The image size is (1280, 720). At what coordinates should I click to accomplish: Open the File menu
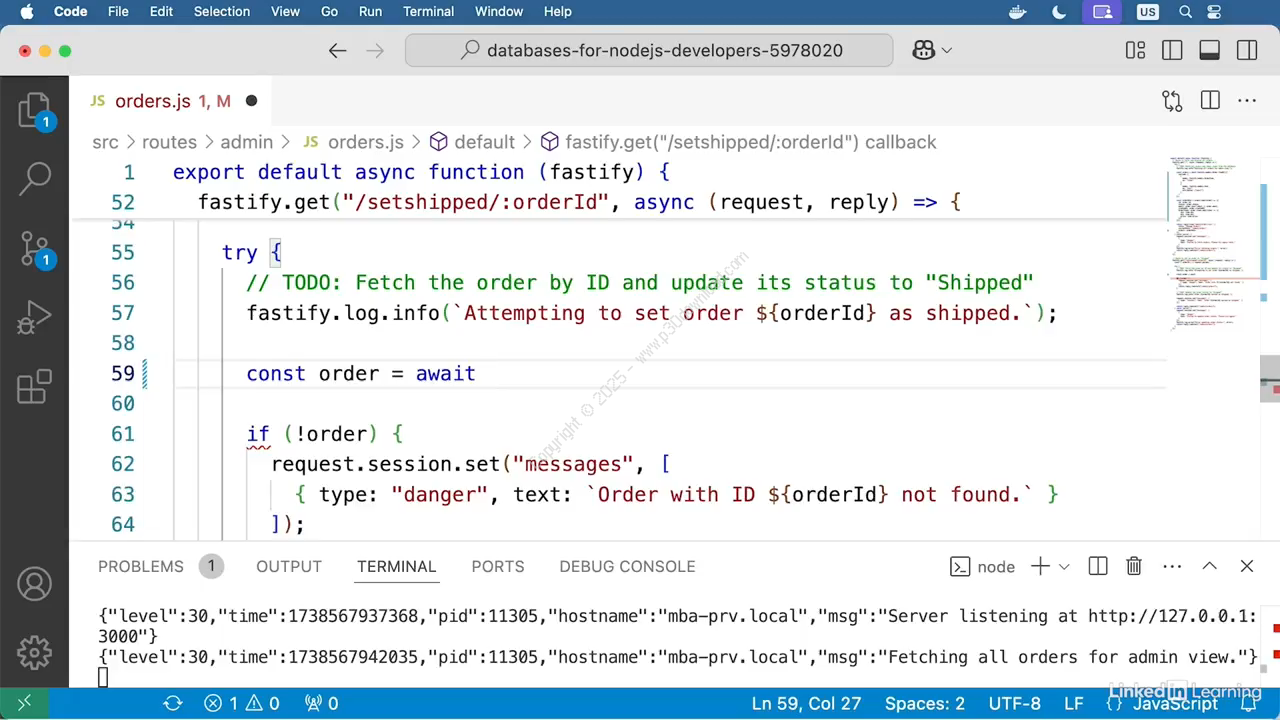click(118, 12)
